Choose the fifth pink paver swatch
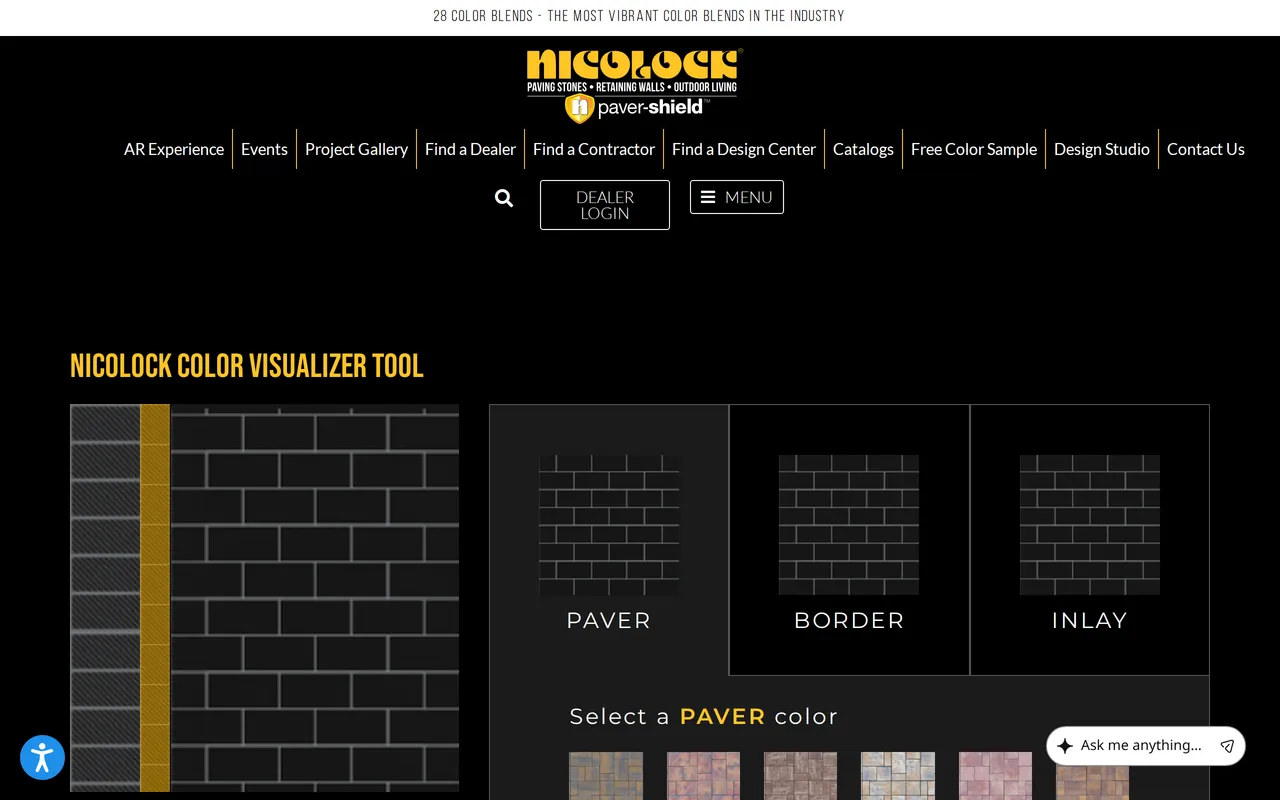The image size is (1280, 800). tap(995, 776)
